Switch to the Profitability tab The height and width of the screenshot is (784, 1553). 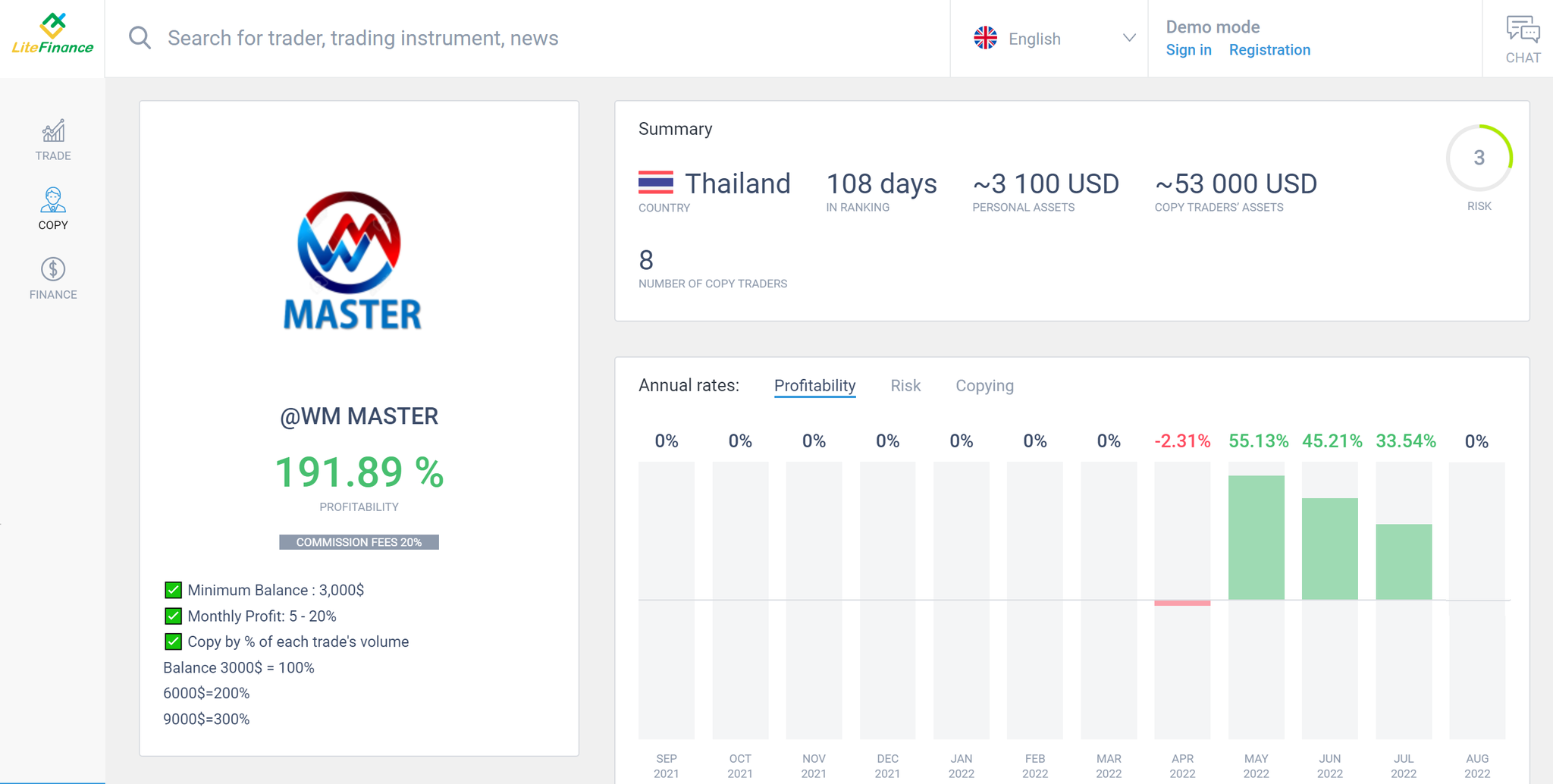tap(814, 385)
